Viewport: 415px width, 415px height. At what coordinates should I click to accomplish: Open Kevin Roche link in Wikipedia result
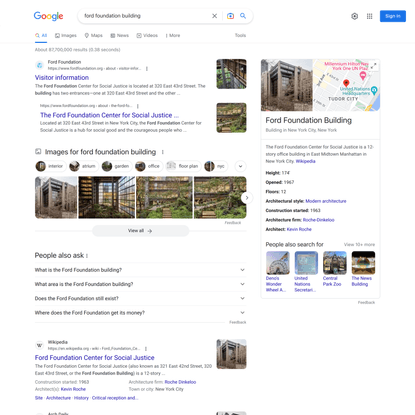(73, 389)
